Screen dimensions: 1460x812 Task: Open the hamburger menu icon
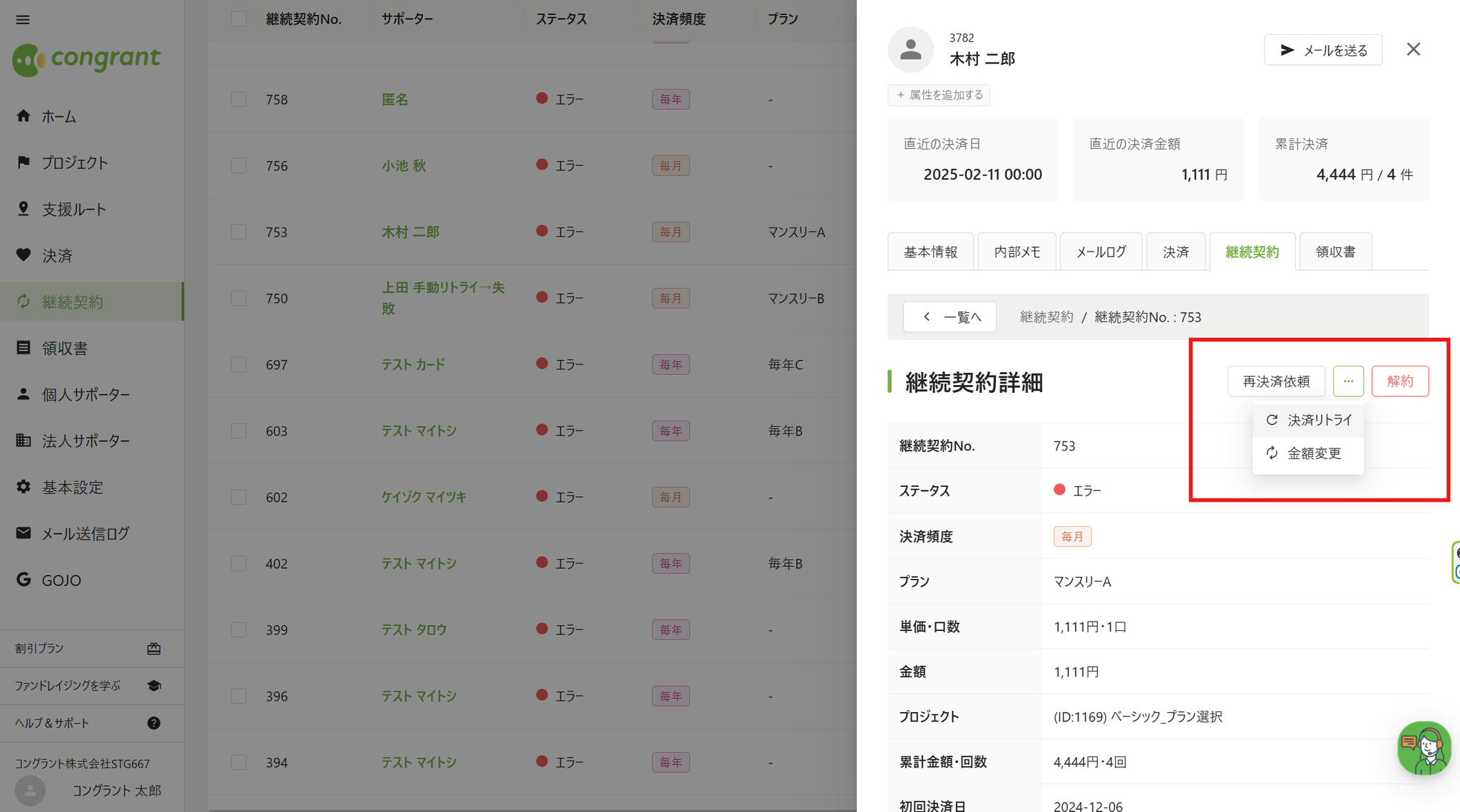click(23, 19)
